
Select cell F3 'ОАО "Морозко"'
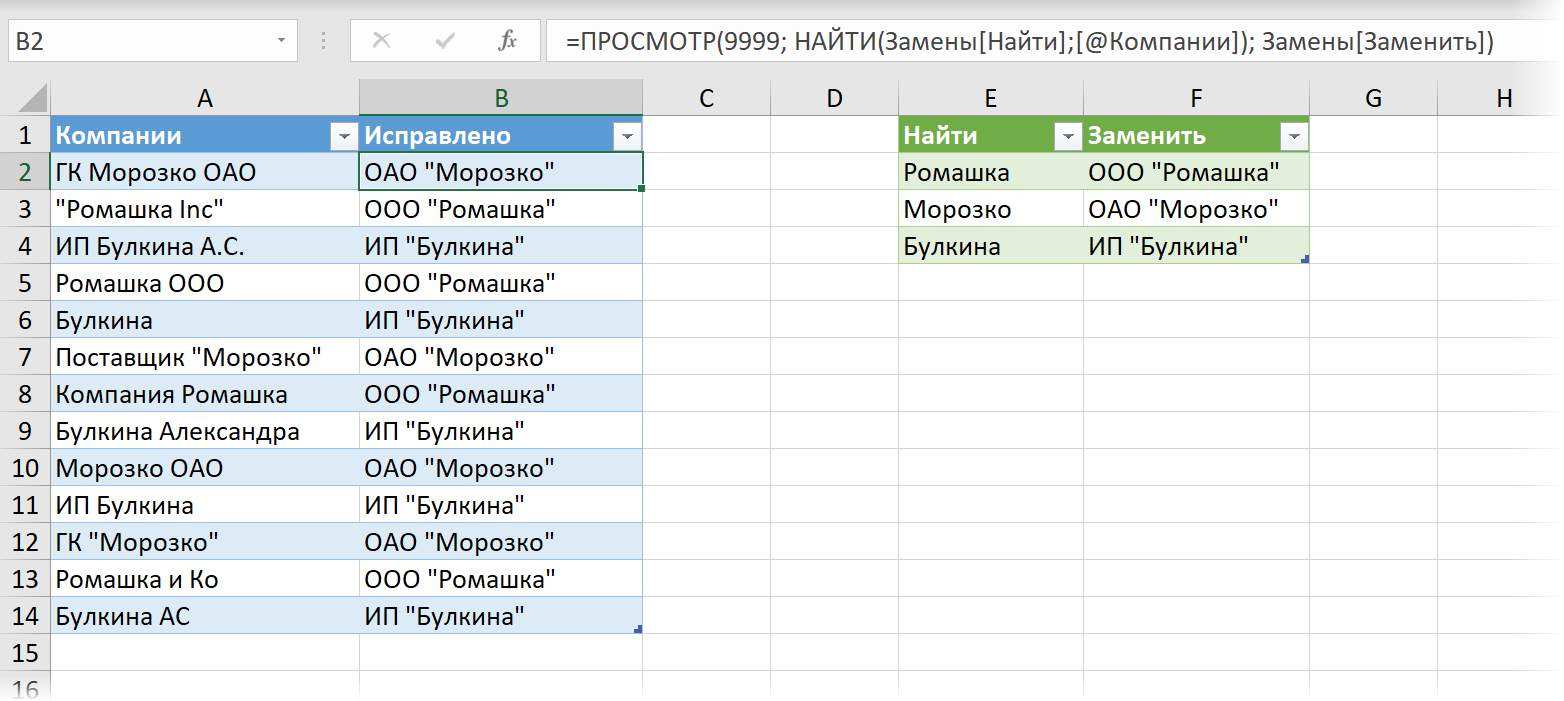pyautogui.click(x=1196, y=209)
